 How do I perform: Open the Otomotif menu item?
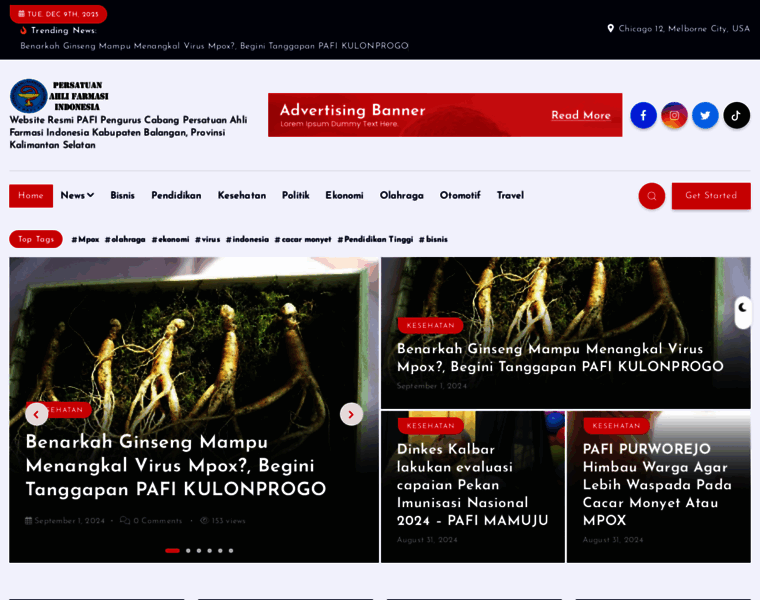[460, 195]
